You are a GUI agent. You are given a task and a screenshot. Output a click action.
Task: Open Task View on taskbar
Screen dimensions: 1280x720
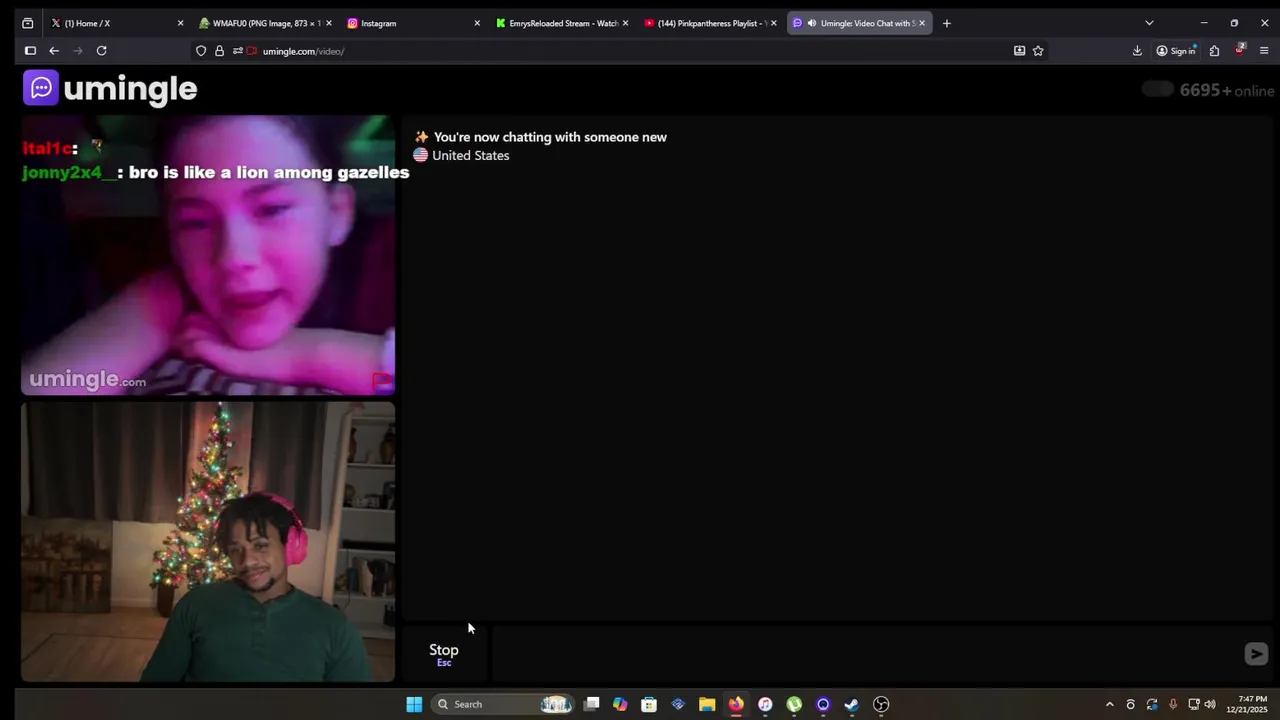click(x=591, y=704)
